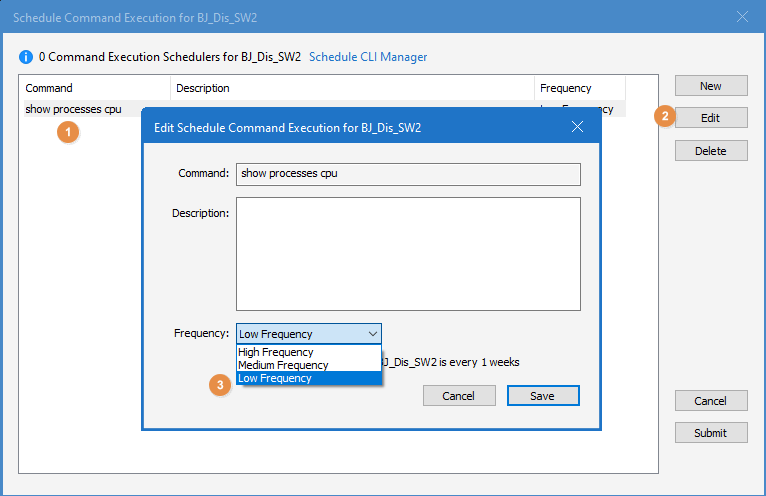The image size is (766, 496).
Task: Click the Command field showing show processes cpu
Action: (x=408, y=174)
